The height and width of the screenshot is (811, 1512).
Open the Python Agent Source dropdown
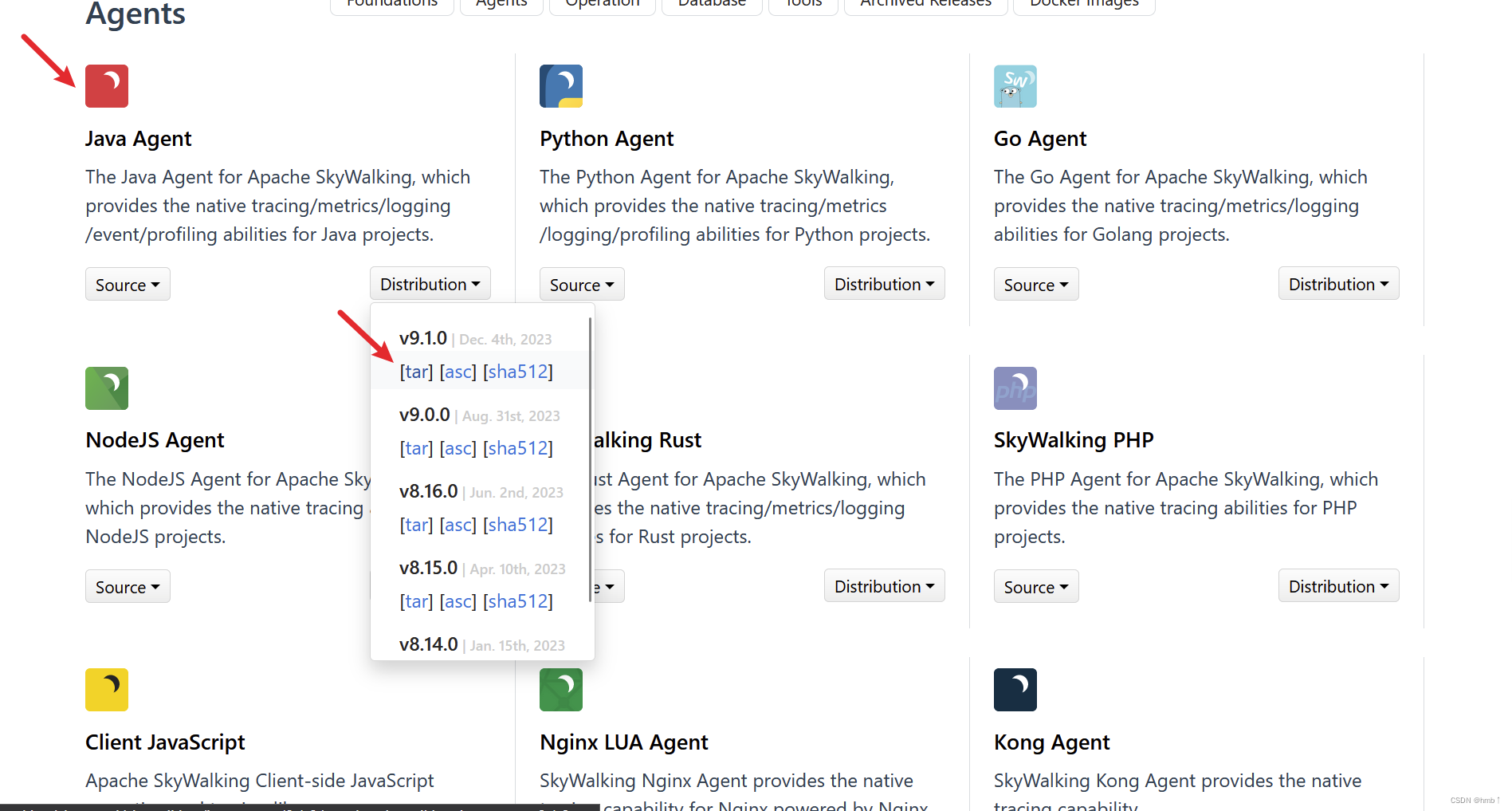pyautogui.click(x=582, y=285)
